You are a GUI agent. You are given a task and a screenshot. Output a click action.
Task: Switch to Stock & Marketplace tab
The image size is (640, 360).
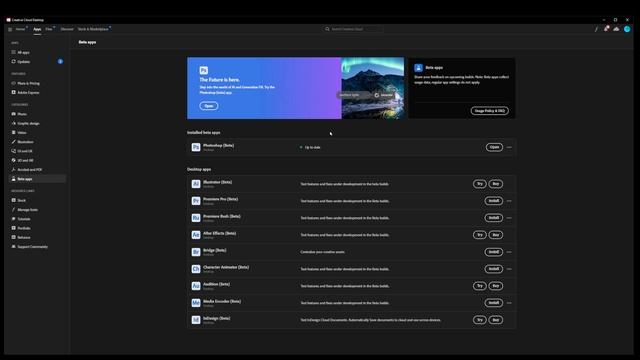pos(93,29)
